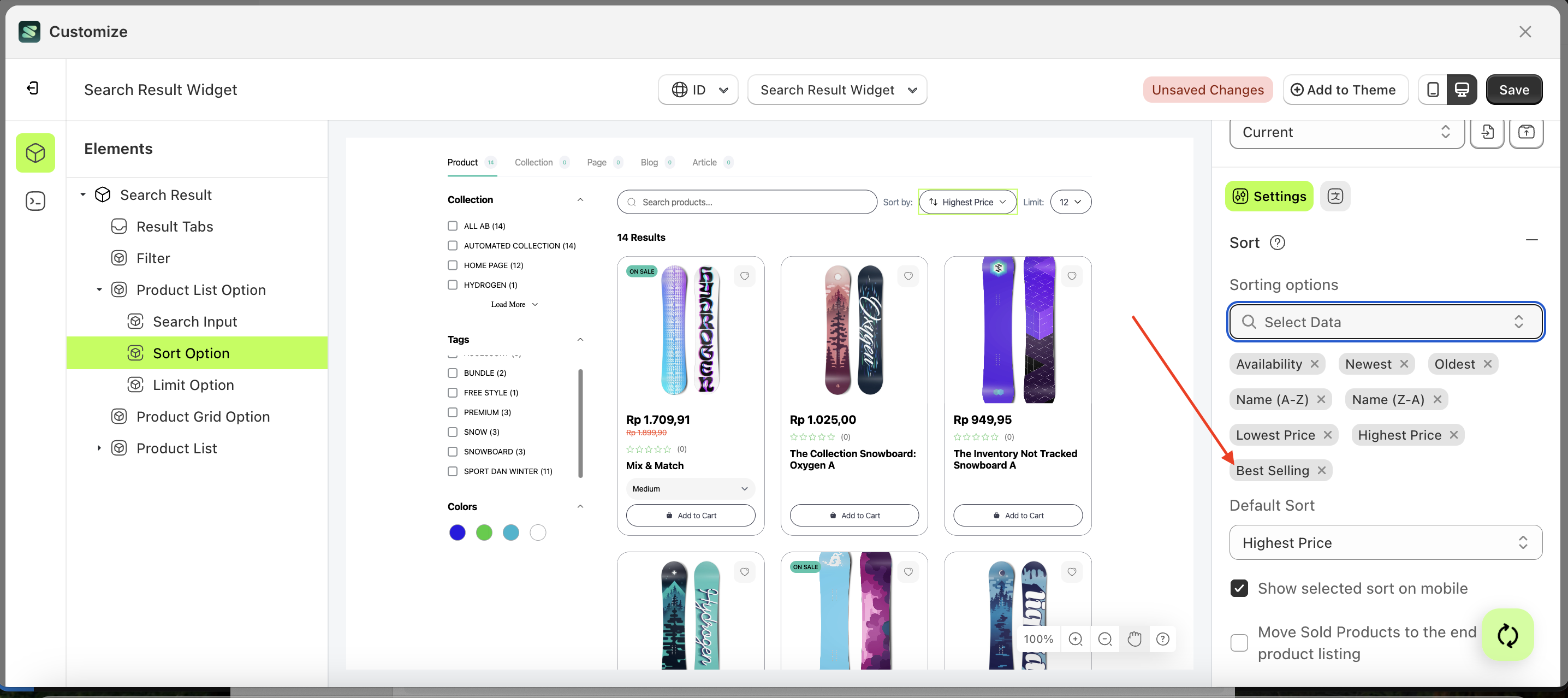
Task: Uncheck Show selected sort on mobile
Action: pyautogui.click(x=1239, y=588)
